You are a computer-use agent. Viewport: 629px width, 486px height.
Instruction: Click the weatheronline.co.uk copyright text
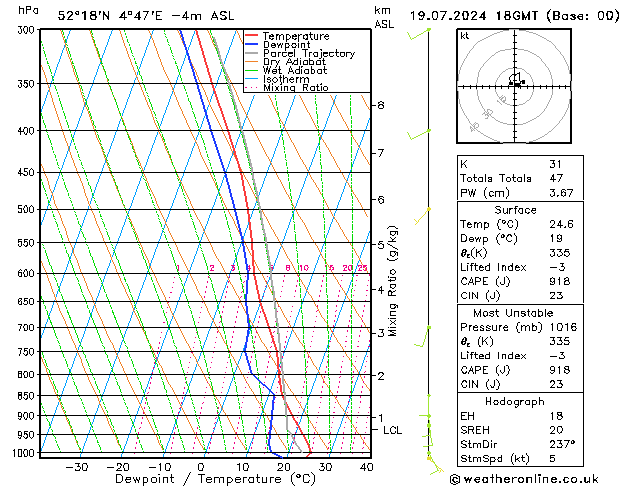tap(524, 479)
